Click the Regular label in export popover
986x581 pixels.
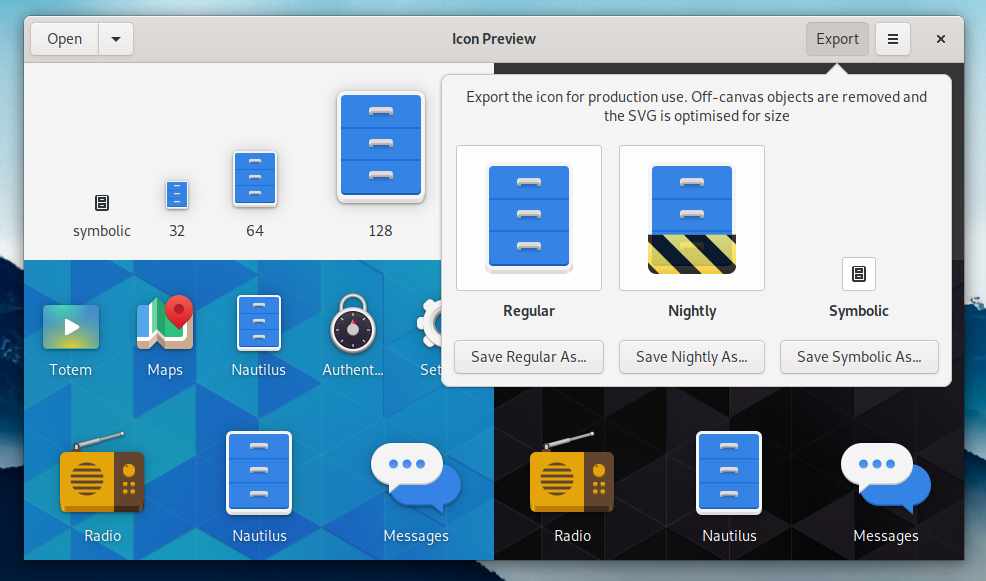(x=529, y=311)
